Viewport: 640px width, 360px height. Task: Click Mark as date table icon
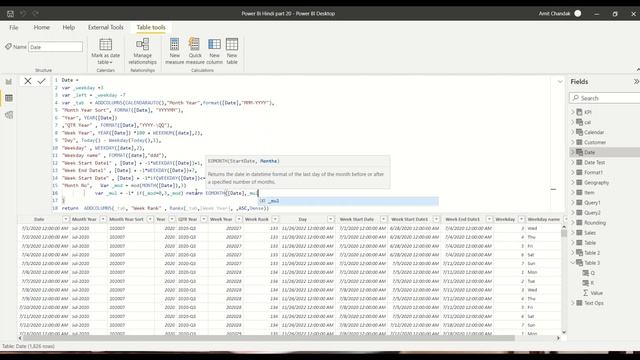point(105,44)
